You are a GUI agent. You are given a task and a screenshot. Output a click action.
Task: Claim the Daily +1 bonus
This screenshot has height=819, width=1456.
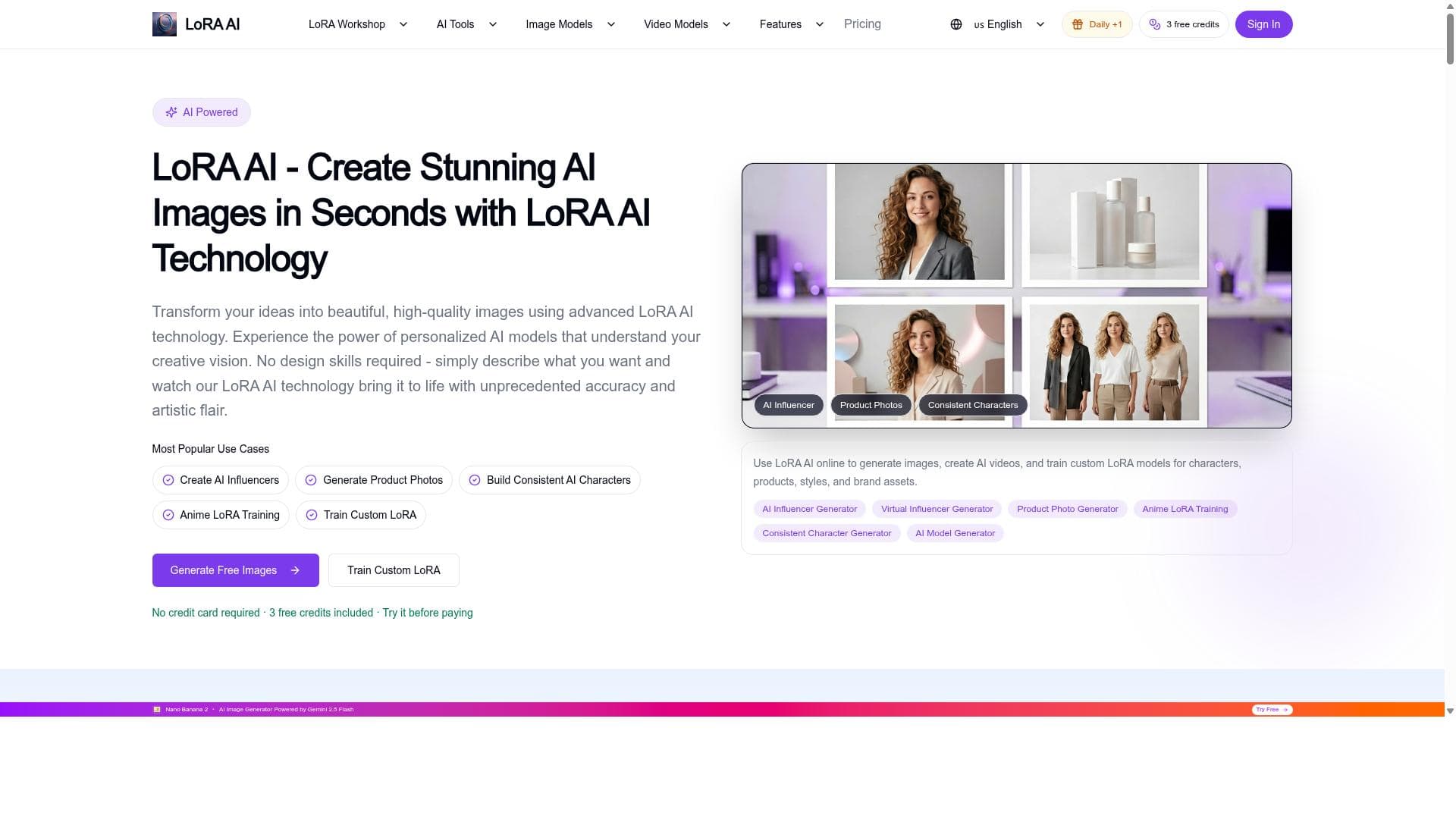click(x=1097, y=24)
